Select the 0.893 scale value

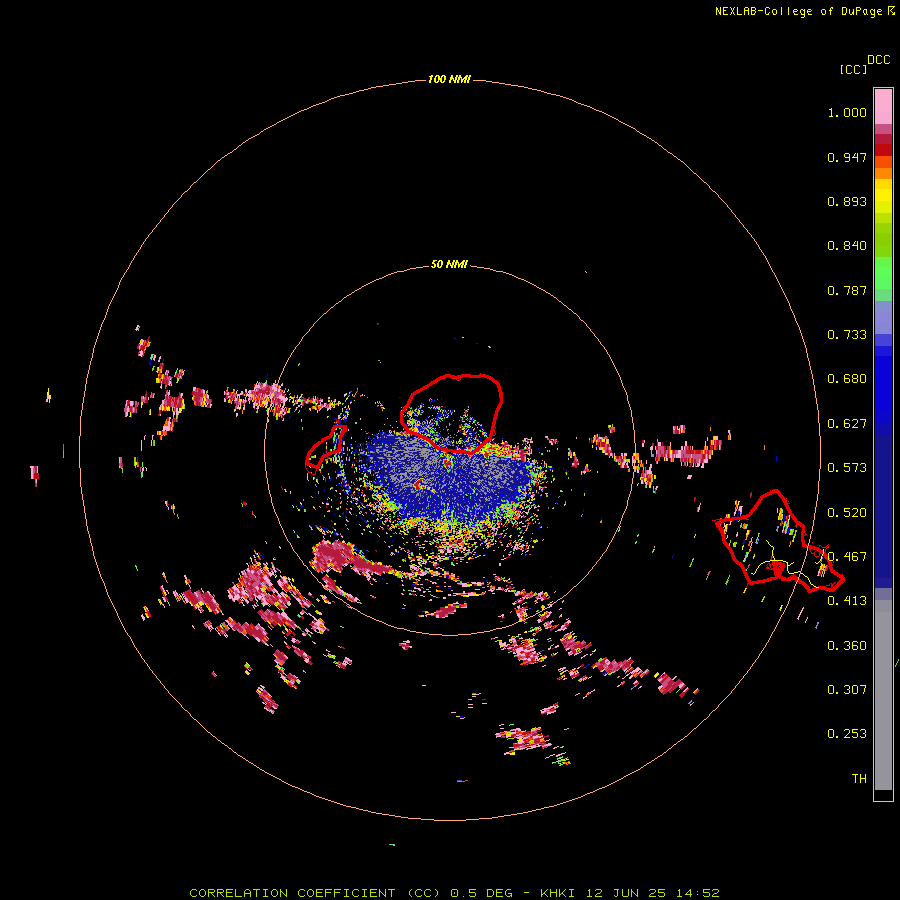point(847,201)
